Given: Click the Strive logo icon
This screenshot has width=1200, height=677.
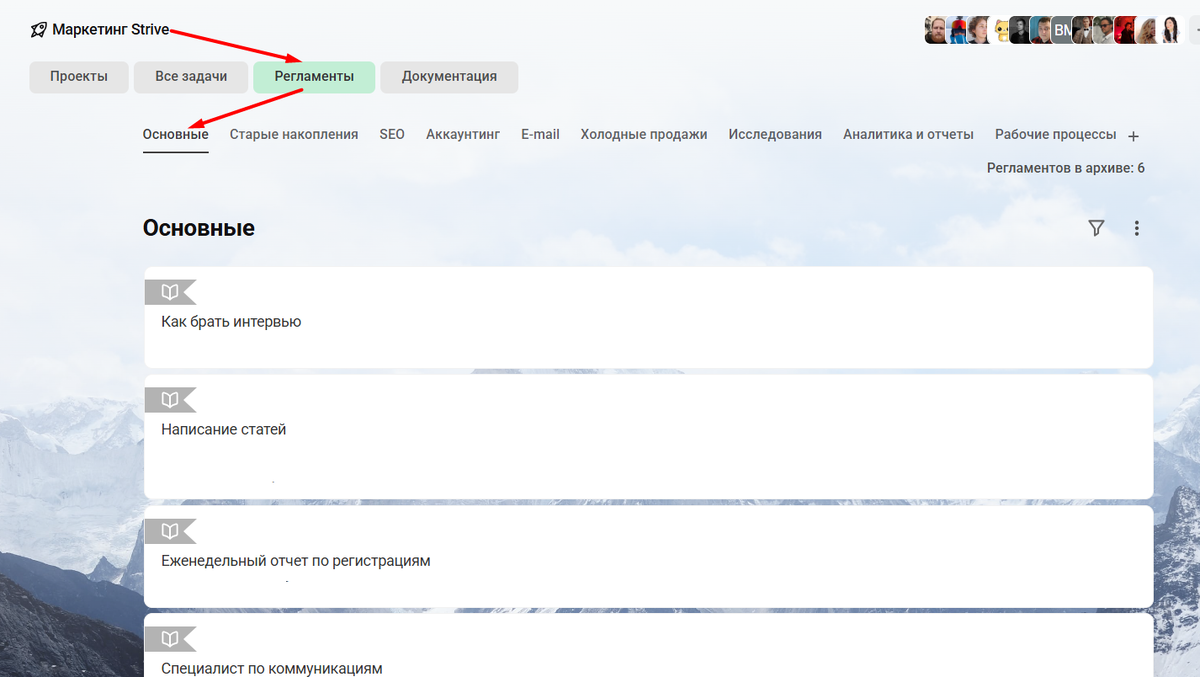Looking at the screenshot, I should [38, 29].
